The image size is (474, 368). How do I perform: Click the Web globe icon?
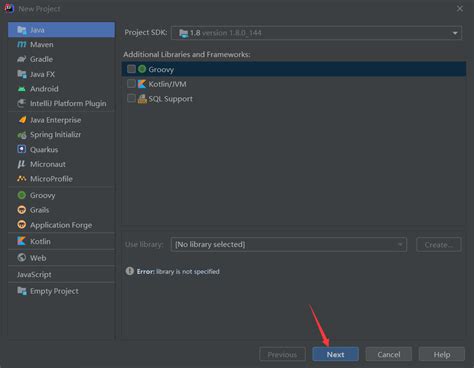(22, 258)
